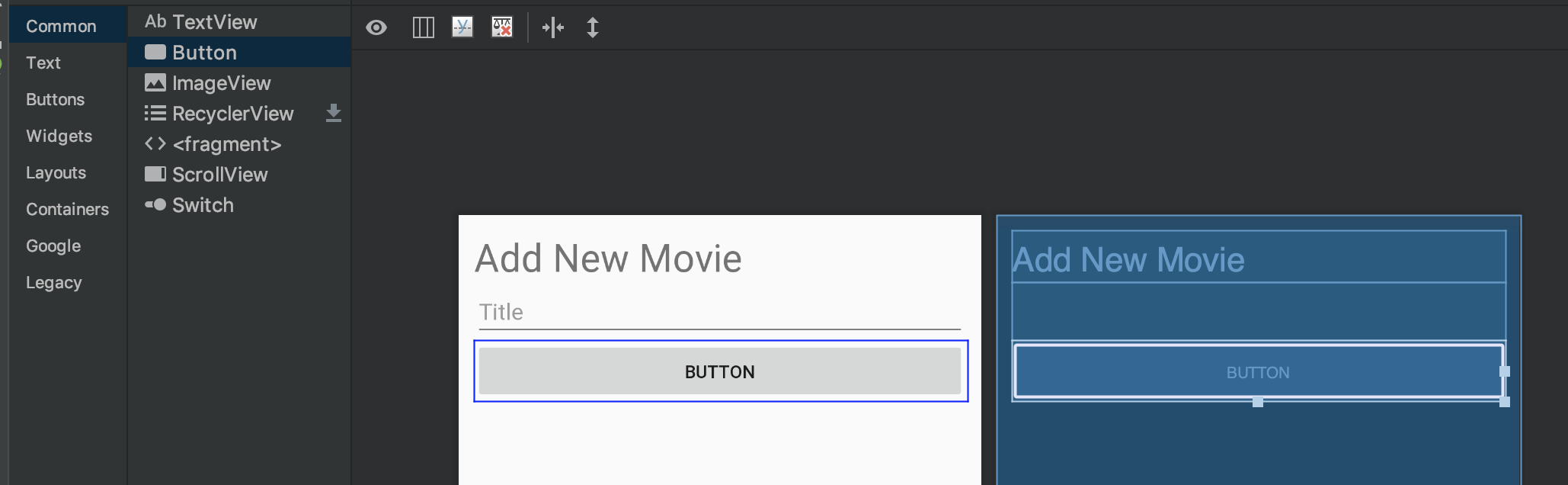
Task: Pick ImageView from the palette
Action: pos(221,83)
